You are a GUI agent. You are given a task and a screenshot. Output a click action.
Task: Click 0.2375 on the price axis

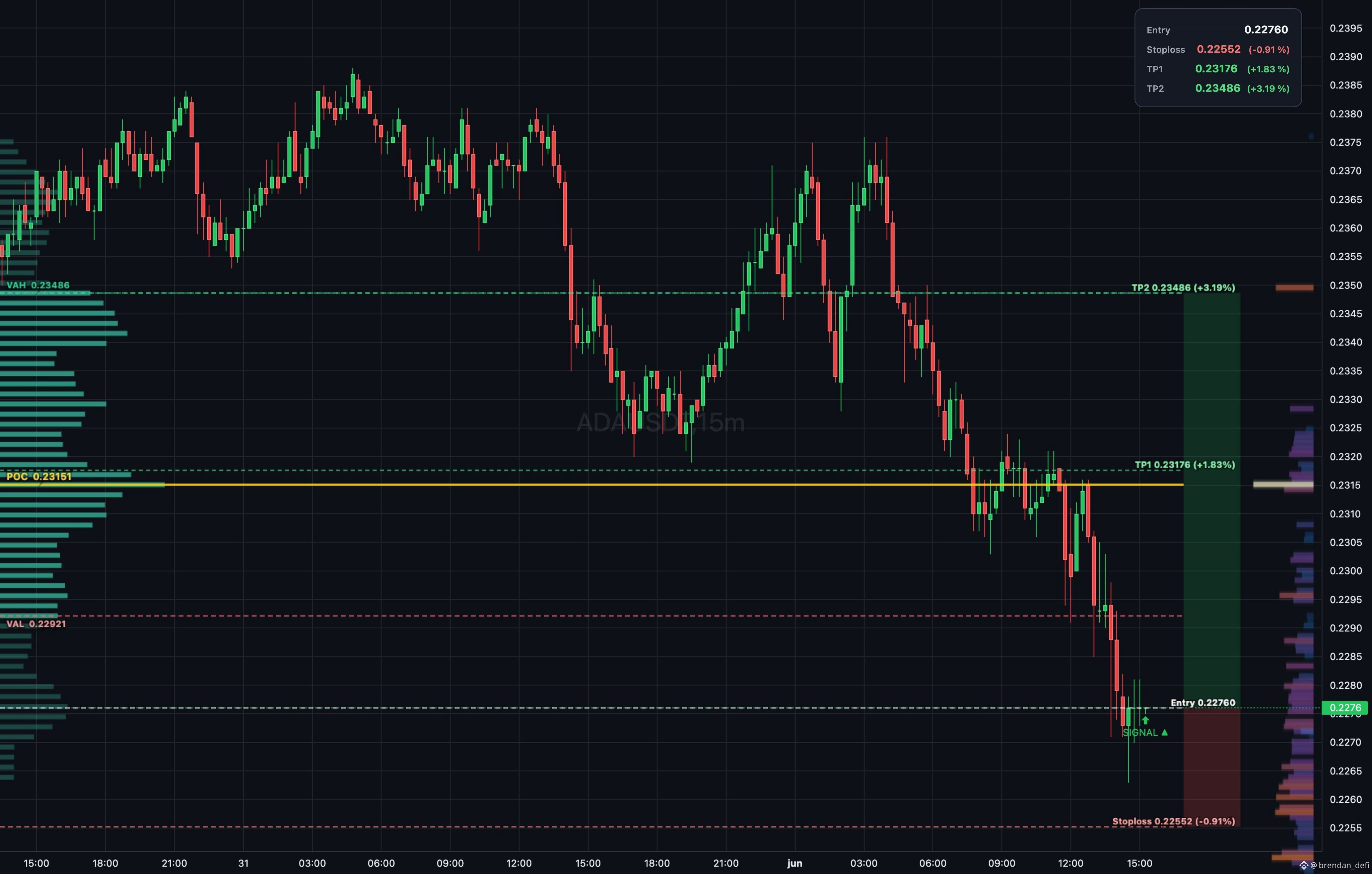click(1346, 142)
